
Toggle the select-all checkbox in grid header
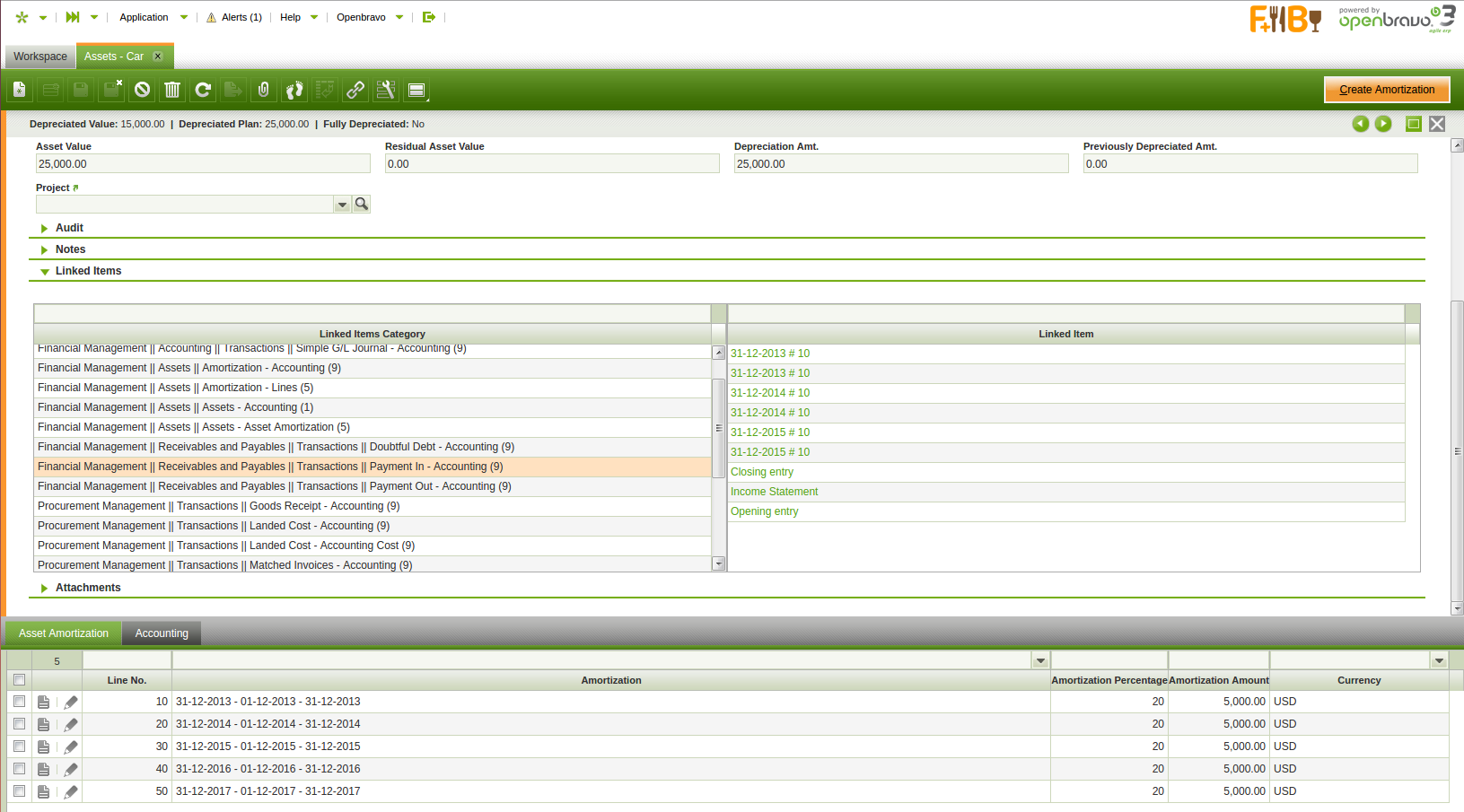(x=19, y=680)
